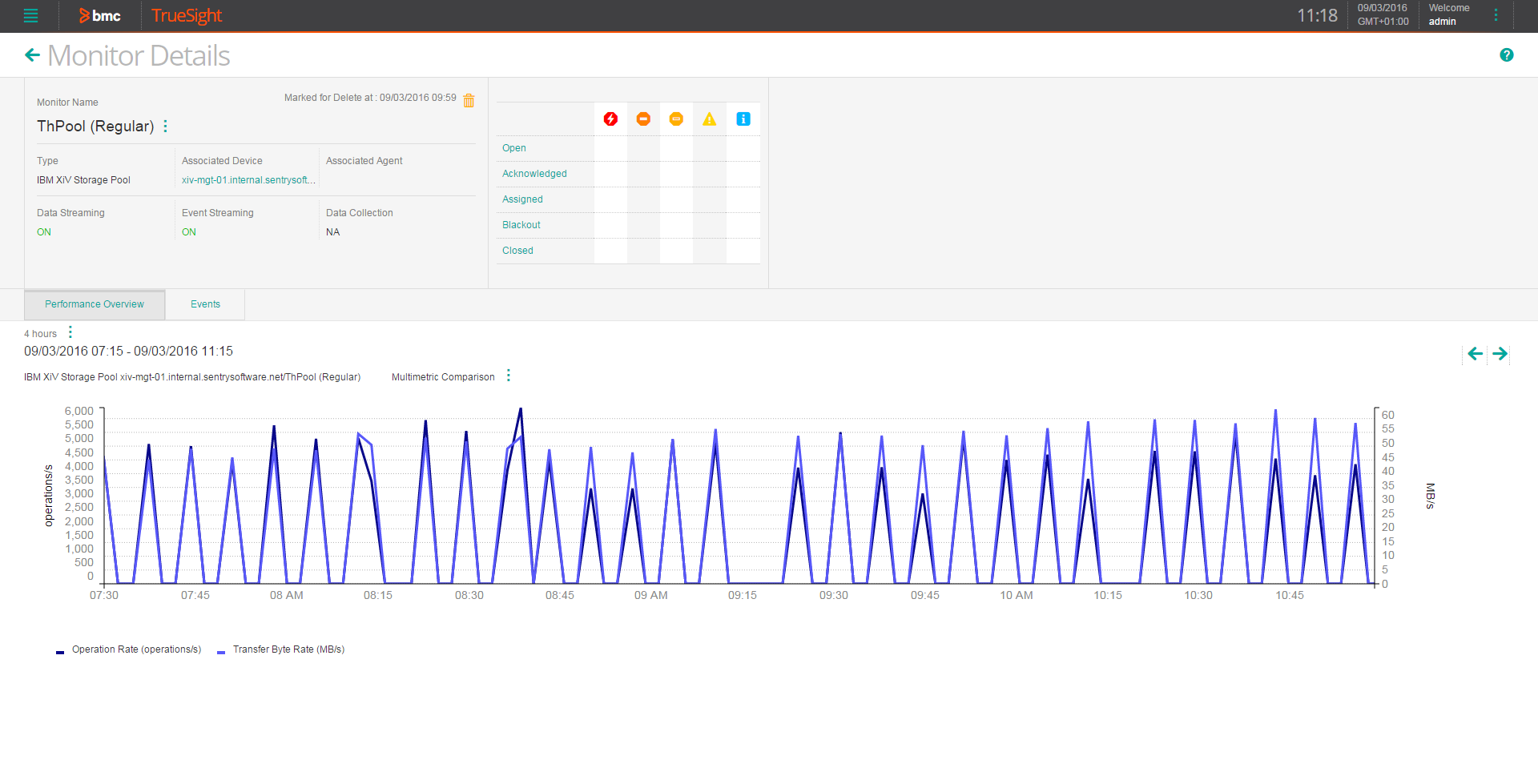This screenshot has width=1538, height=784.
Task: Click the warning triangle severity icon
Action: [709, 119]
